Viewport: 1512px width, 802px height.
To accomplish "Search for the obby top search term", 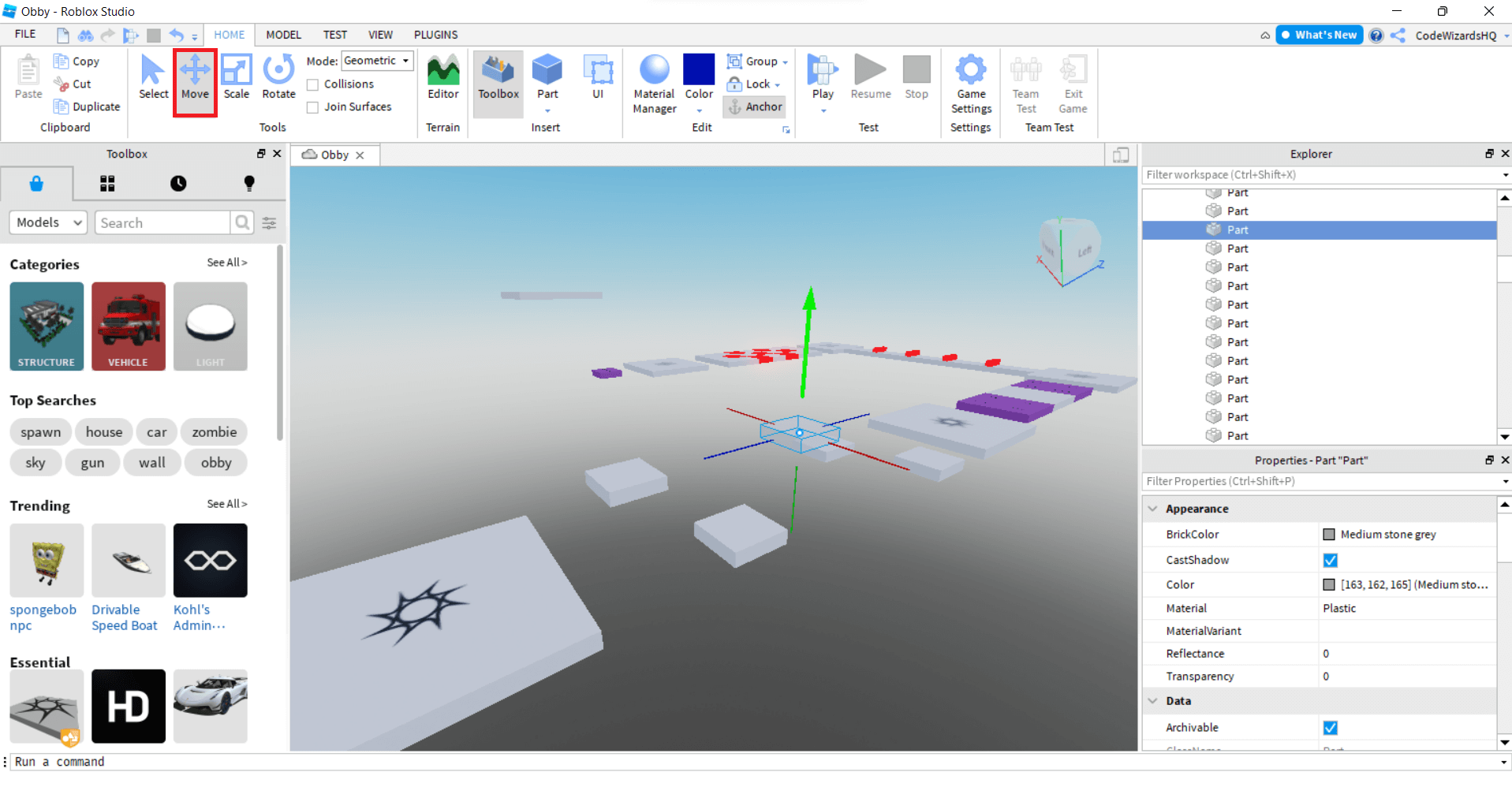I will click(215, 463).
